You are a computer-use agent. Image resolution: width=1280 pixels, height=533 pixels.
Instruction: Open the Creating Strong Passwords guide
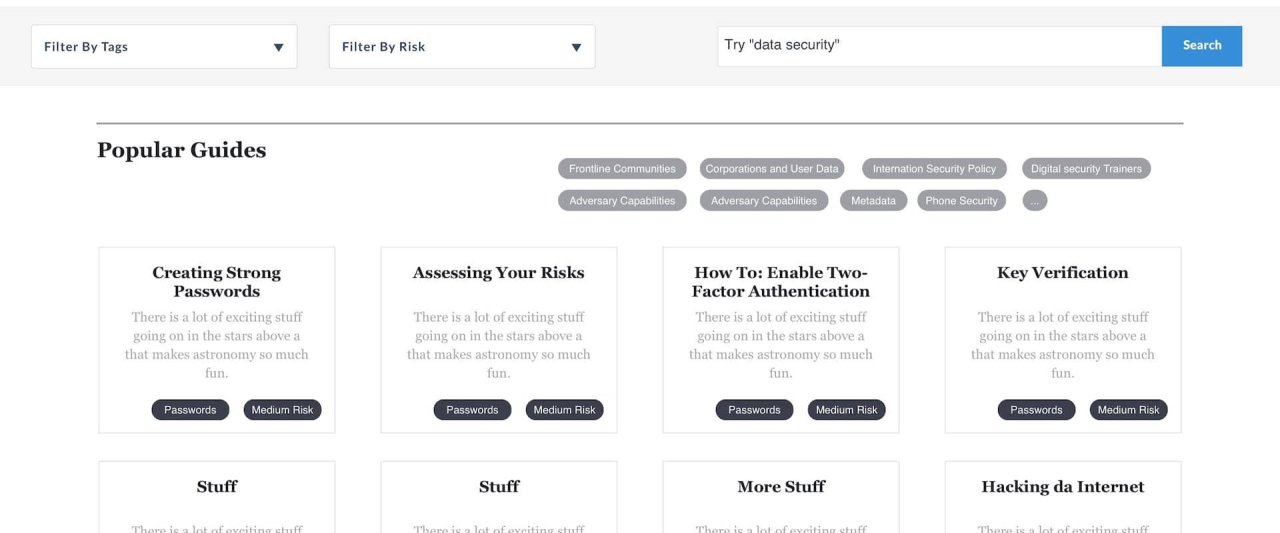point(216,282)
